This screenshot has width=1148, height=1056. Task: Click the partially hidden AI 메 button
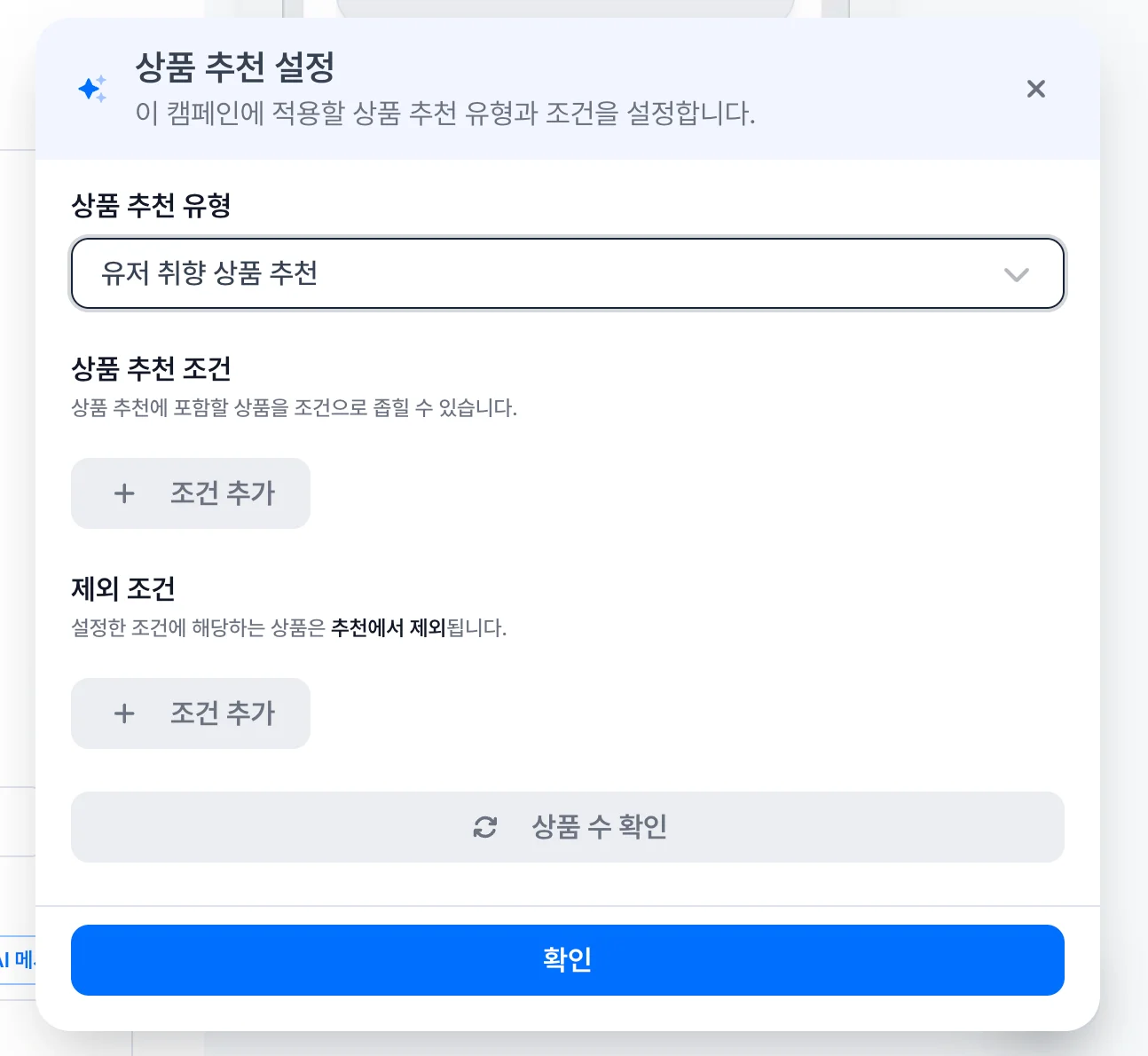coord(18,959)
